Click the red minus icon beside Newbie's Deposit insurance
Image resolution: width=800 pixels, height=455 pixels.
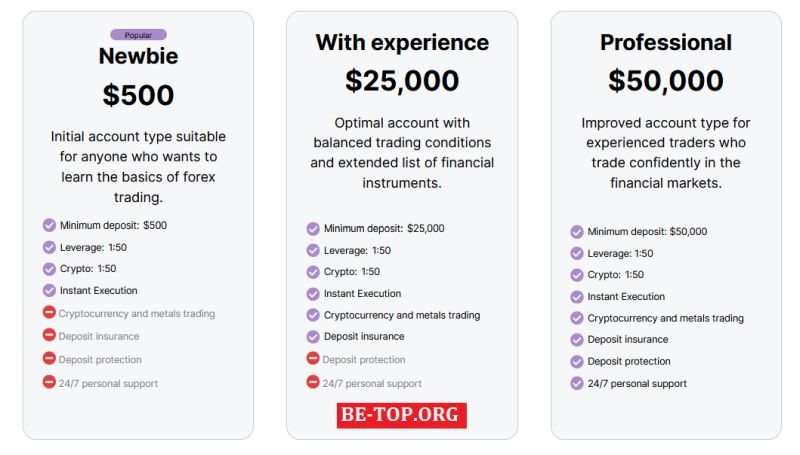(49, 335)
